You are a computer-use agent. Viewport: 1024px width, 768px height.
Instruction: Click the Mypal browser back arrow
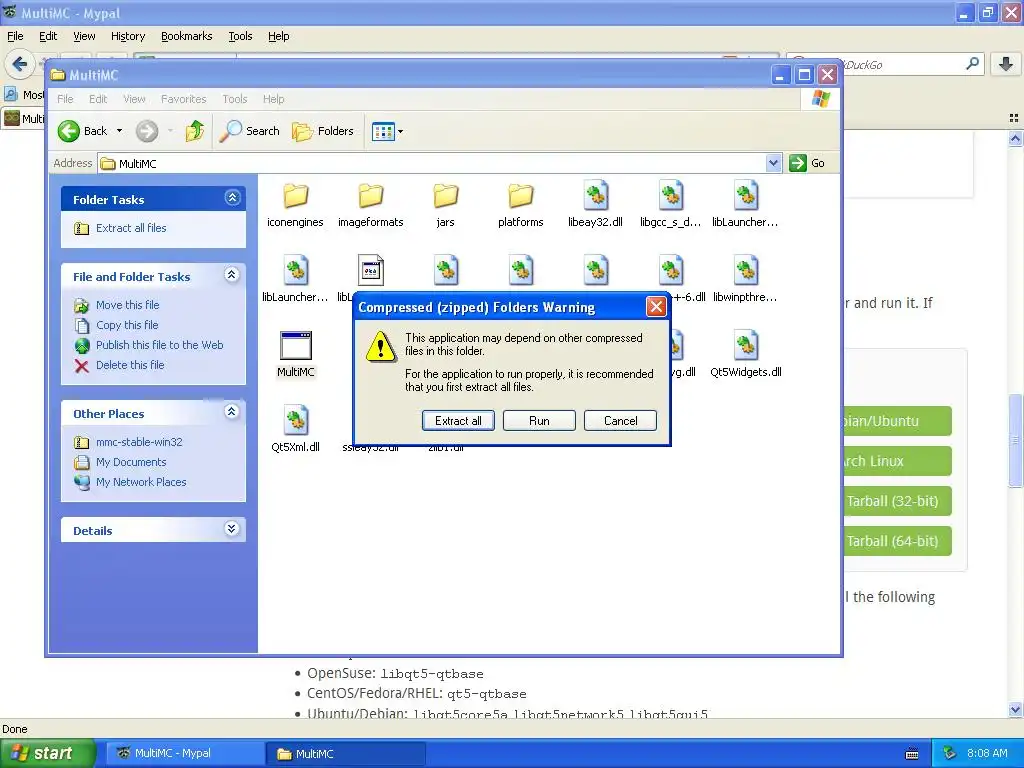point(19,64)
